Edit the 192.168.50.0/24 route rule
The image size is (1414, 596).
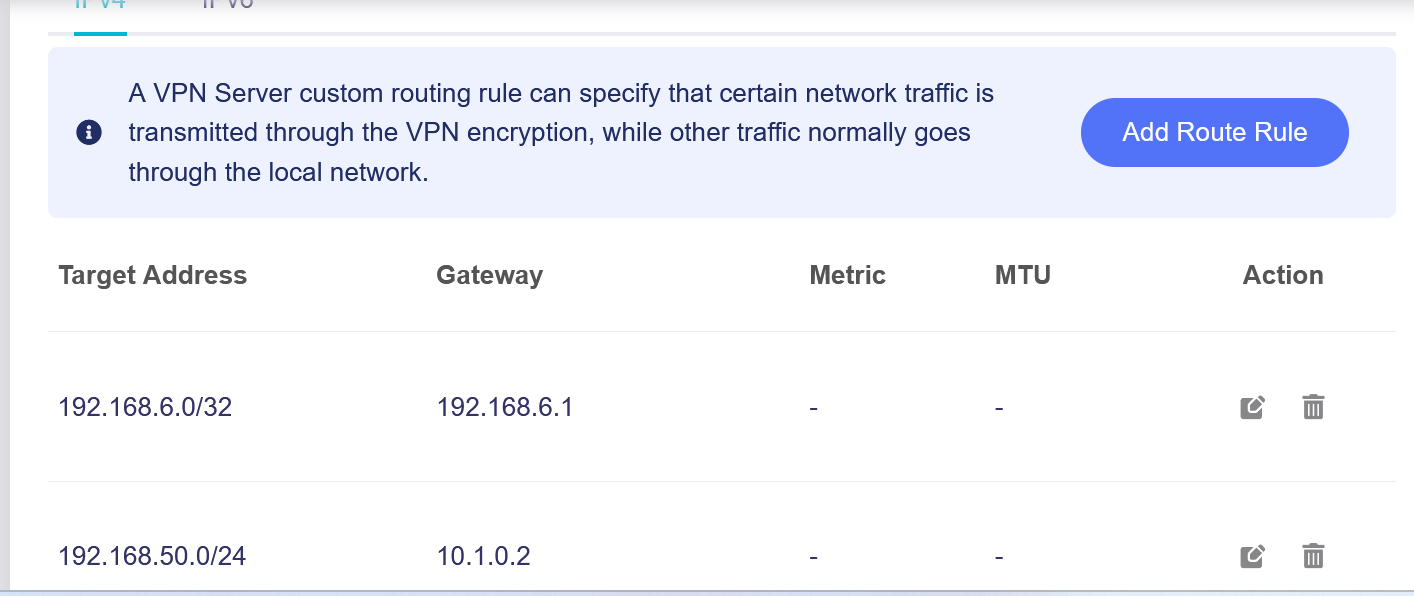click(1252, 556)
